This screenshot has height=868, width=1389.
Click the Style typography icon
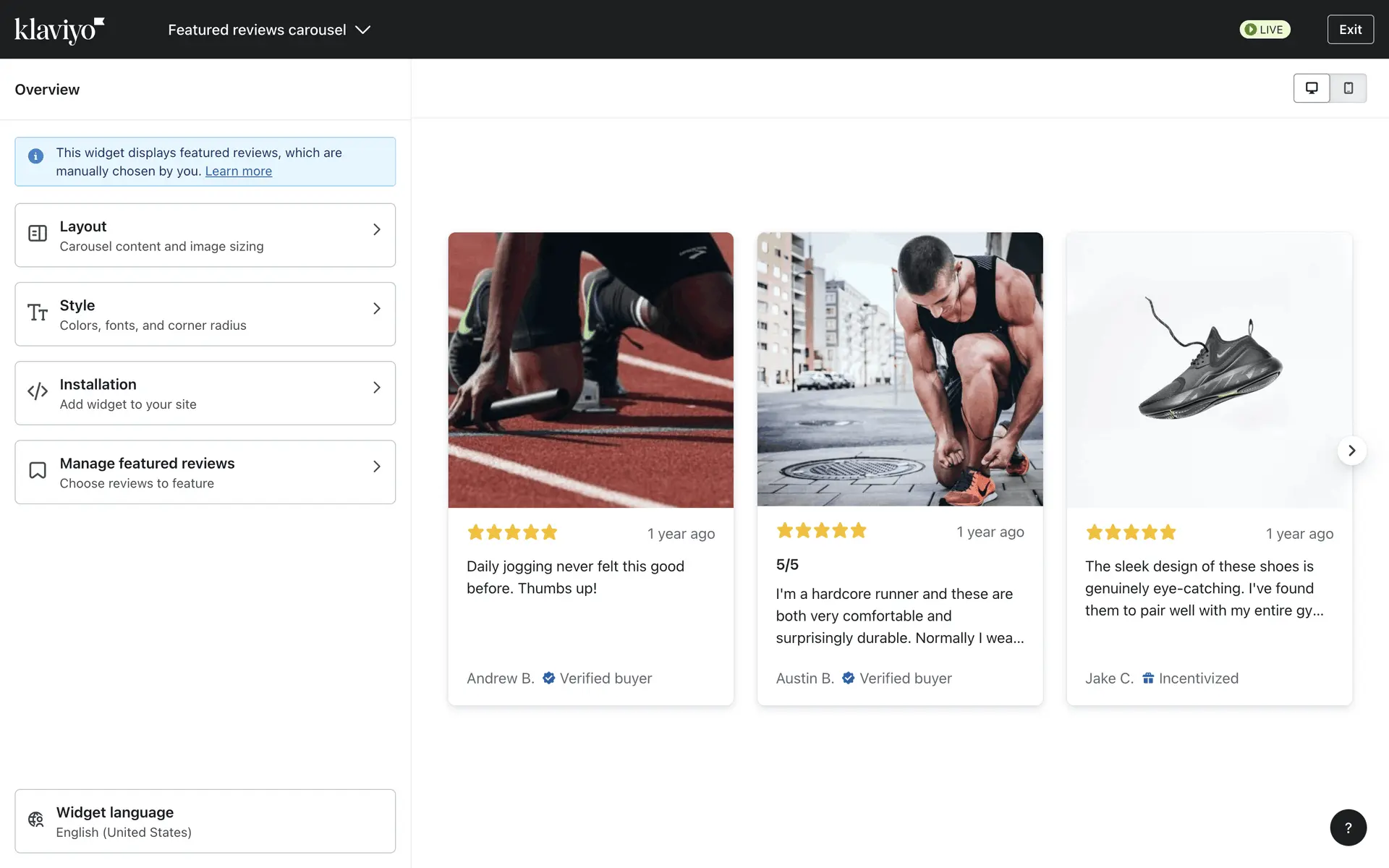click(38, 312)
